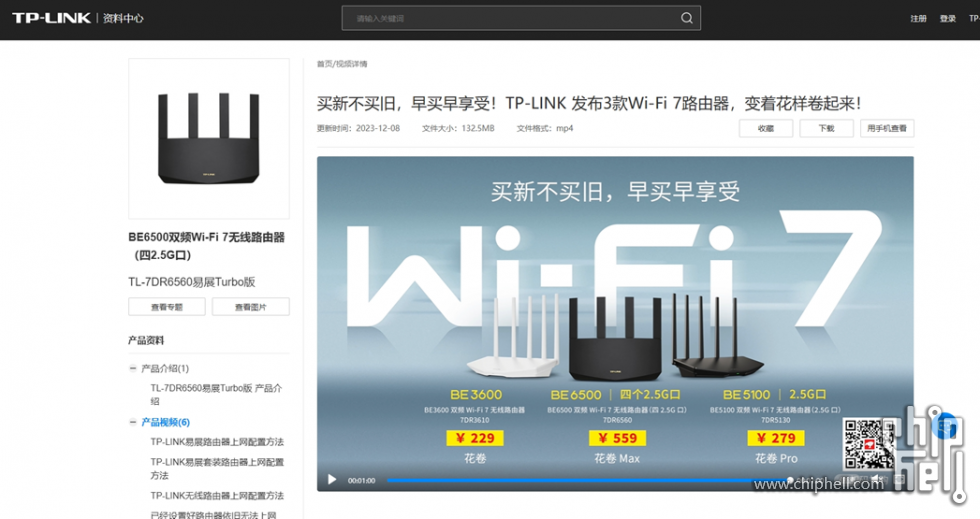980x519 pixels.
Task: Click the TL-7DR6560易展Turbo版 model text
Action: click(x=192, y=282)
